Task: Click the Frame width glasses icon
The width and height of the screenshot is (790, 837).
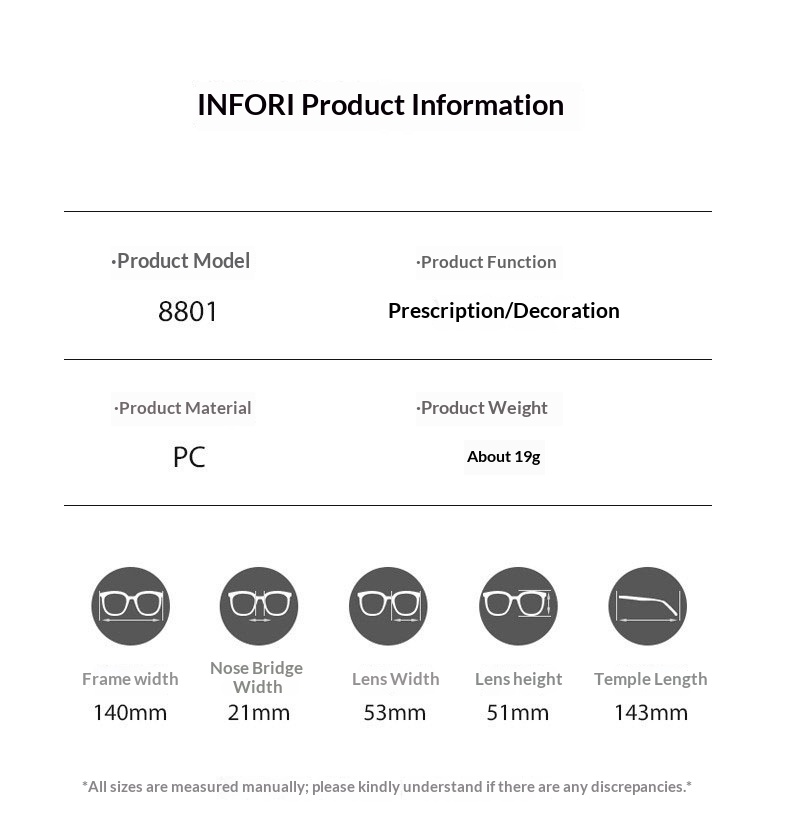Action: 130,606
